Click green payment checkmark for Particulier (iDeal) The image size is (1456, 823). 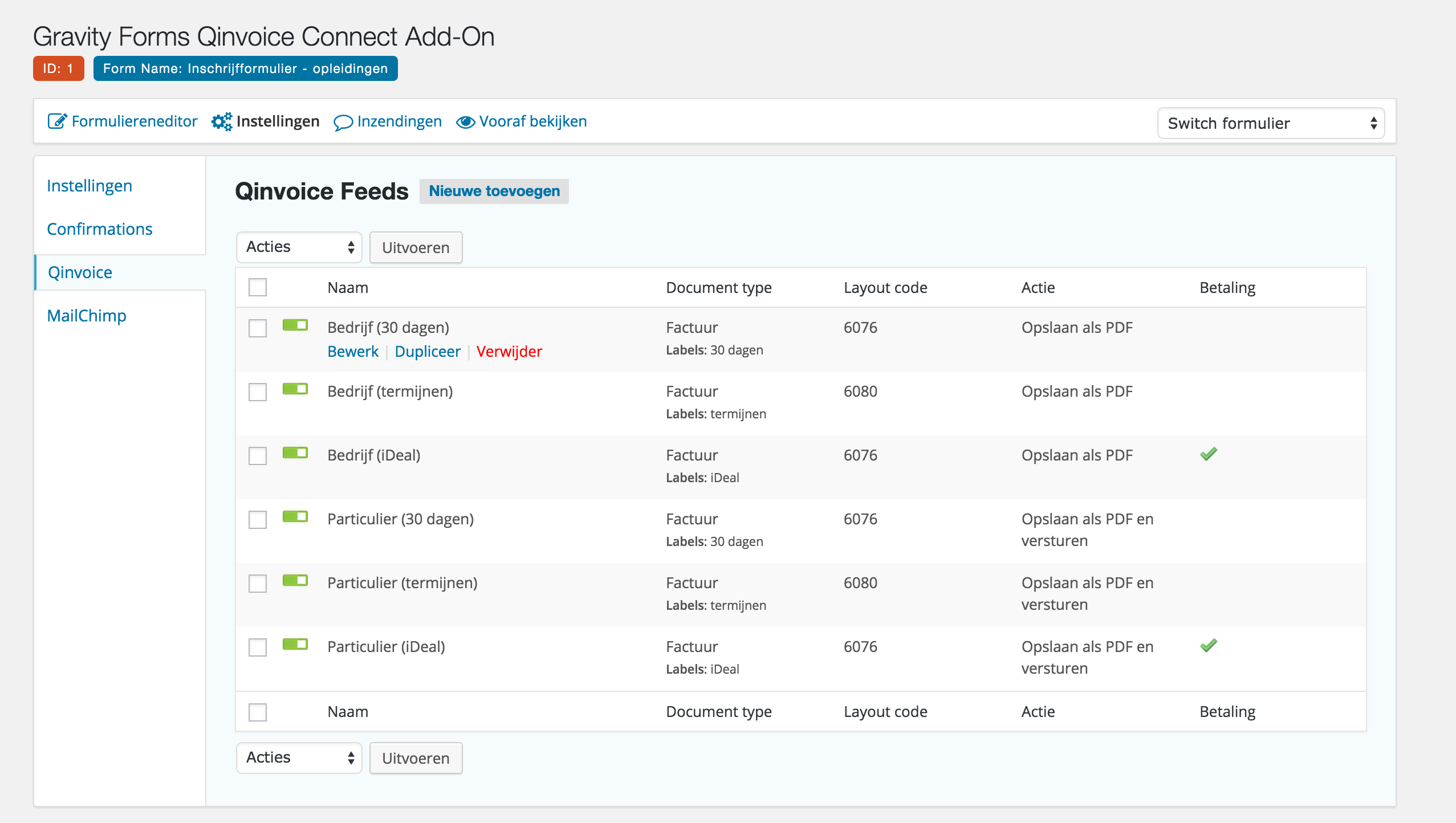(1209, 645)
